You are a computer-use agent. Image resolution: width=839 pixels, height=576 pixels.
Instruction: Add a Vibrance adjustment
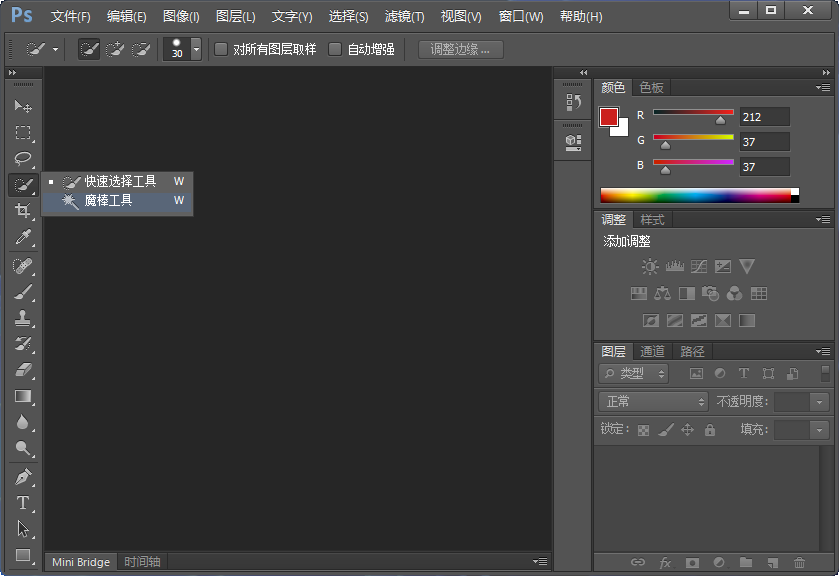tap(747, 266)
